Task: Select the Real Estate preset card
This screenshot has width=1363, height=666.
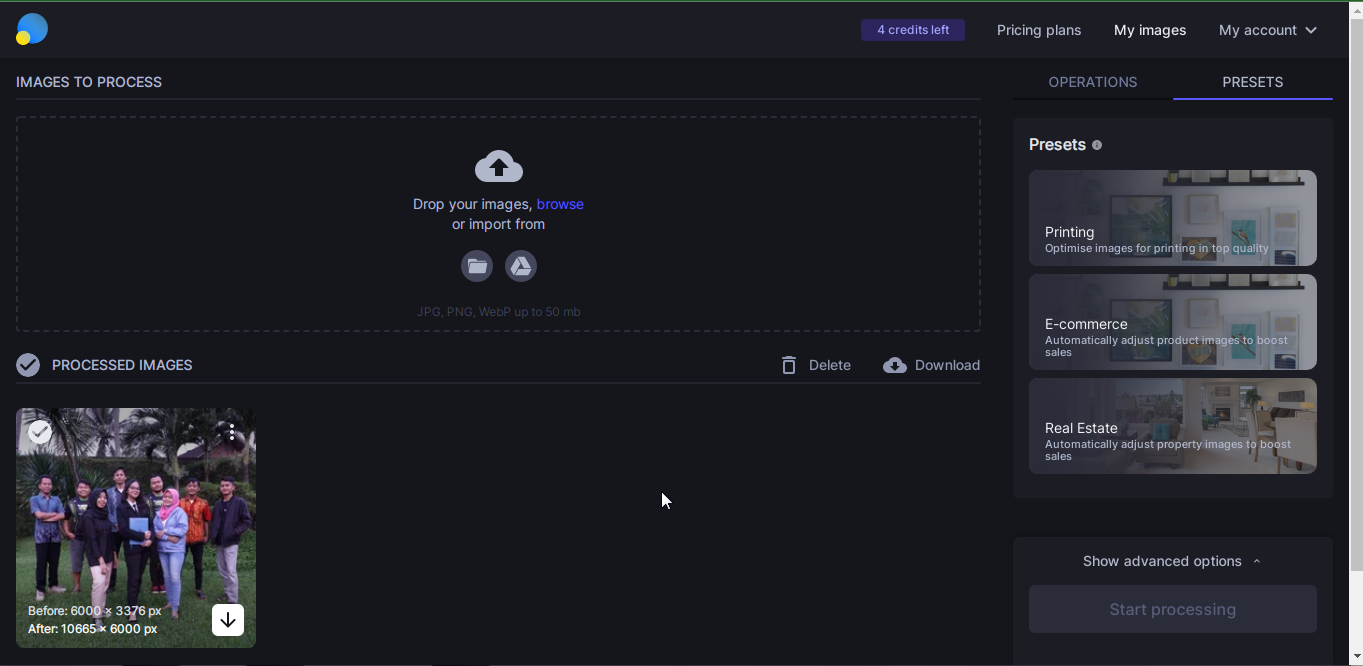Action: 1173,426
